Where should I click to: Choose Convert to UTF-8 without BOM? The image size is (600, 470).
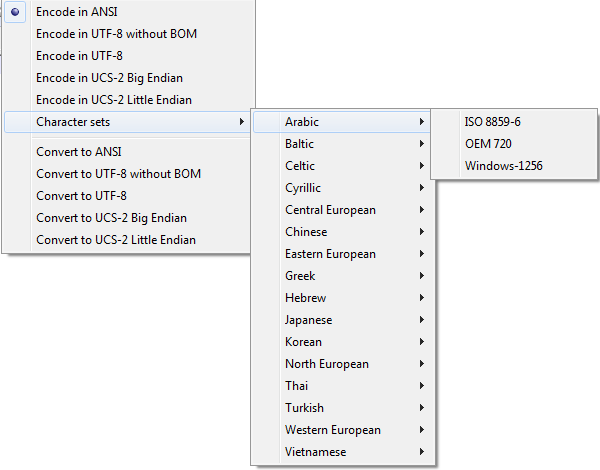pos(118,174)
